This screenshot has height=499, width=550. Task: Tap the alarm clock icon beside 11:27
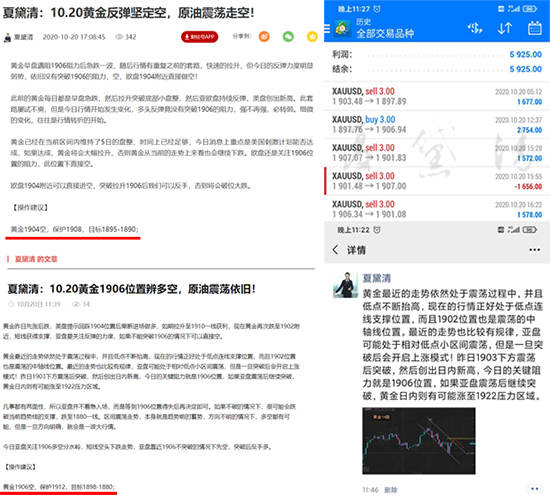point(377,9)
